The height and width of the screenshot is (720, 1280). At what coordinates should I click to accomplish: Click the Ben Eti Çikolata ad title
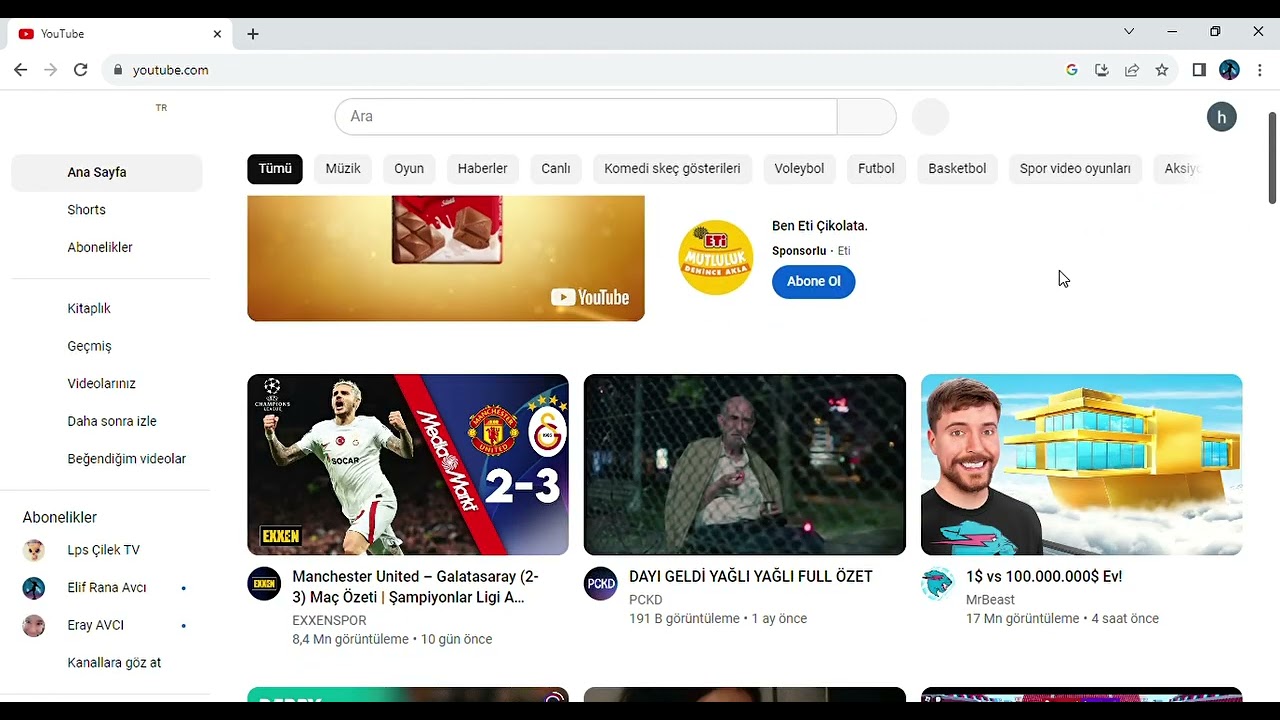pos(820,226)
